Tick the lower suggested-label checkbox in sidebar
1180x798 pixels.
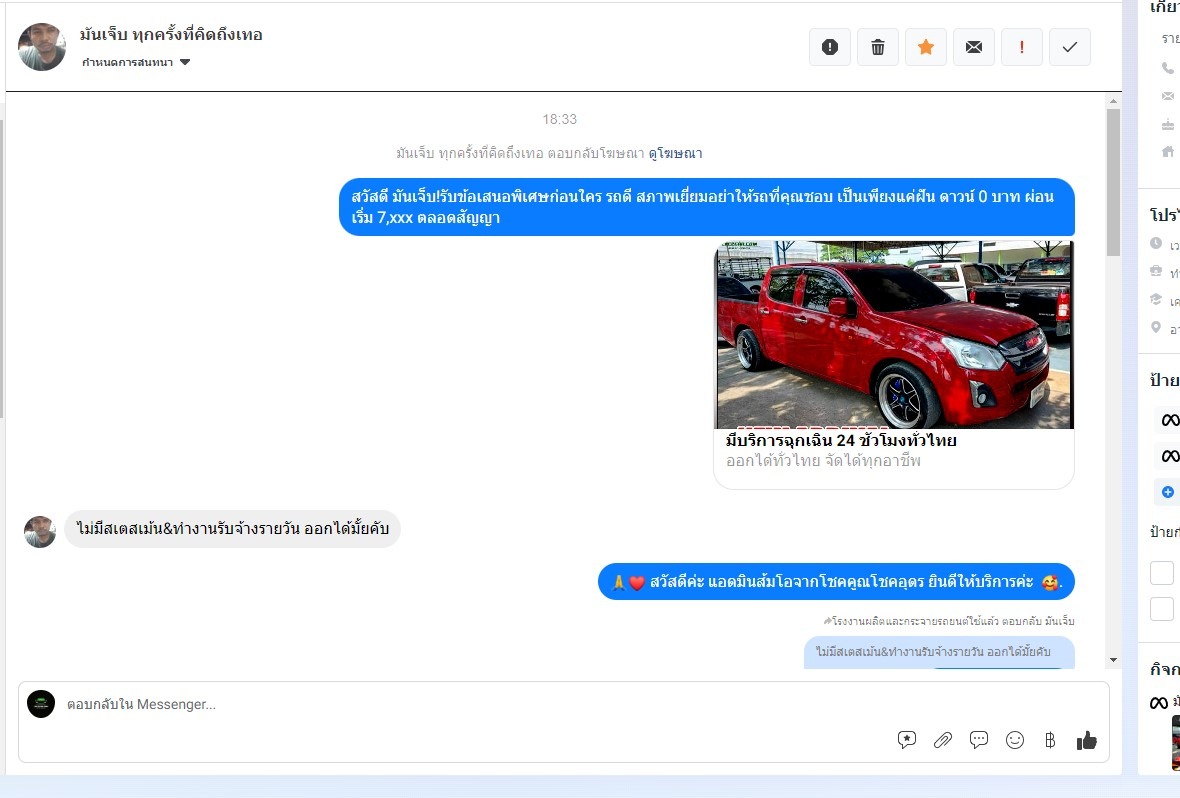[x=1161, y=608]
